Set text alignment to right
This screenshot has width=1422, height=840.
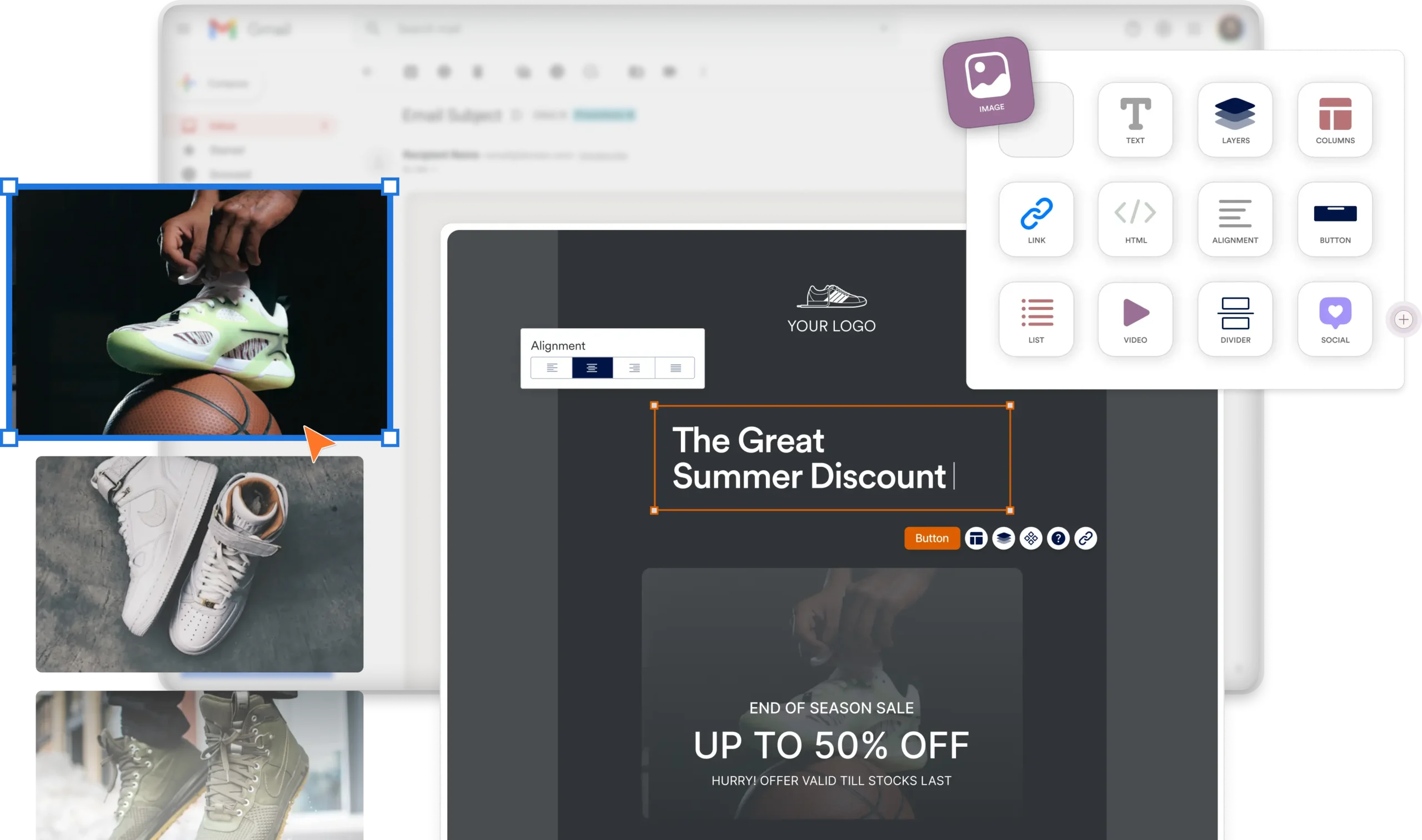634,368
